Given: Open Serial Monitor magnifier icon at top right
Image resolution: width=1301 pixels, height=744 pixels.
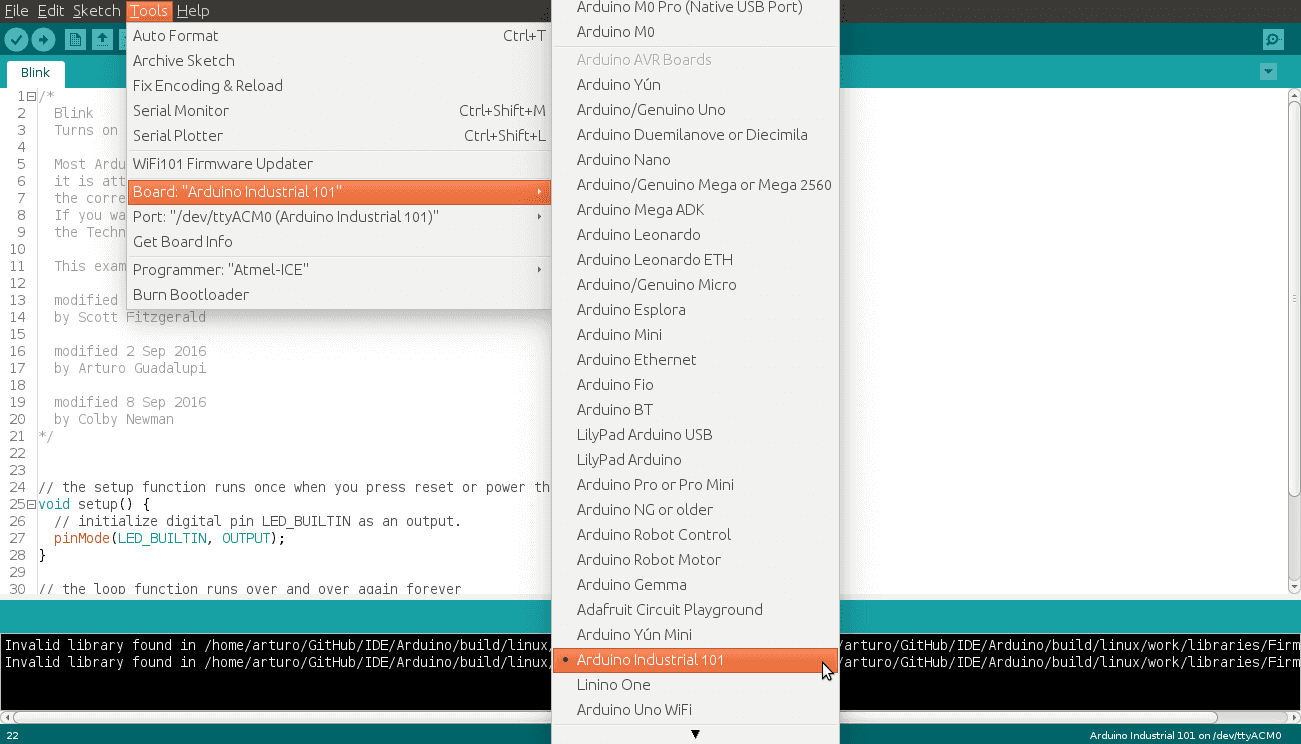Looking at the screenshot, I should tap(1272, 39).
